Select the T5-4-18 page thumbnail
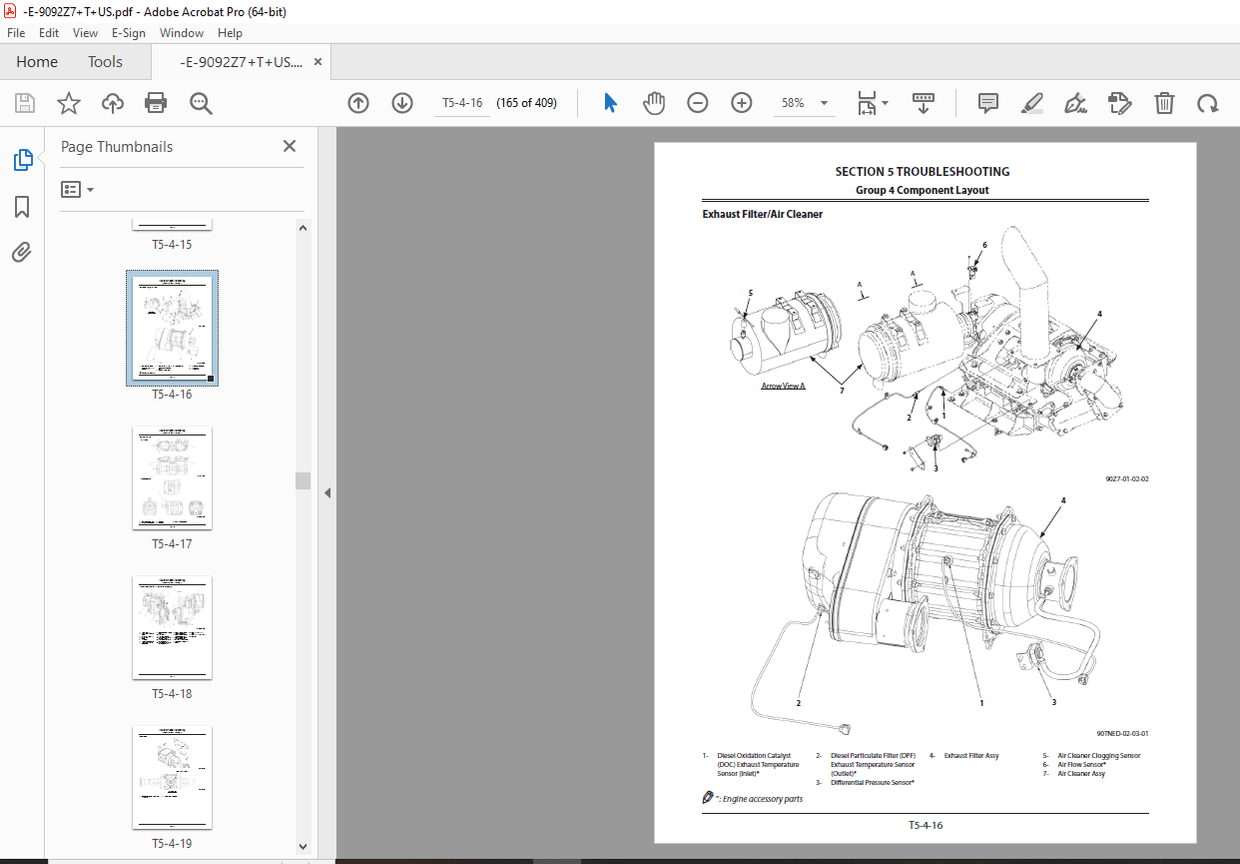1240x864 pixels. click(x=172, y=627)
